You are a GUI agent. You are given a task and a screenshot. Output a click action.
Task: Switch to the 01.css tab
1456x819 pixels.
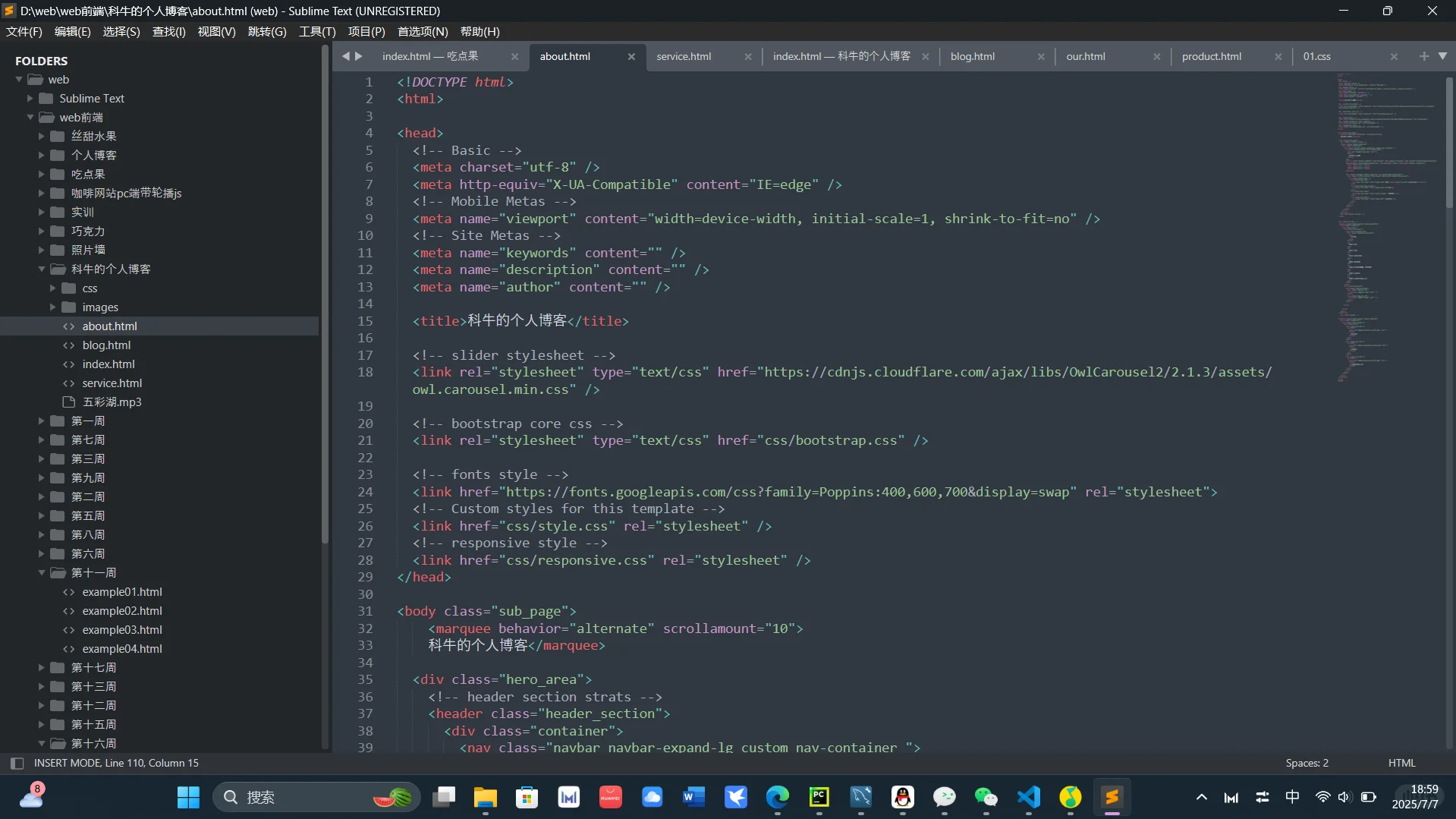tap(1317, 56)
